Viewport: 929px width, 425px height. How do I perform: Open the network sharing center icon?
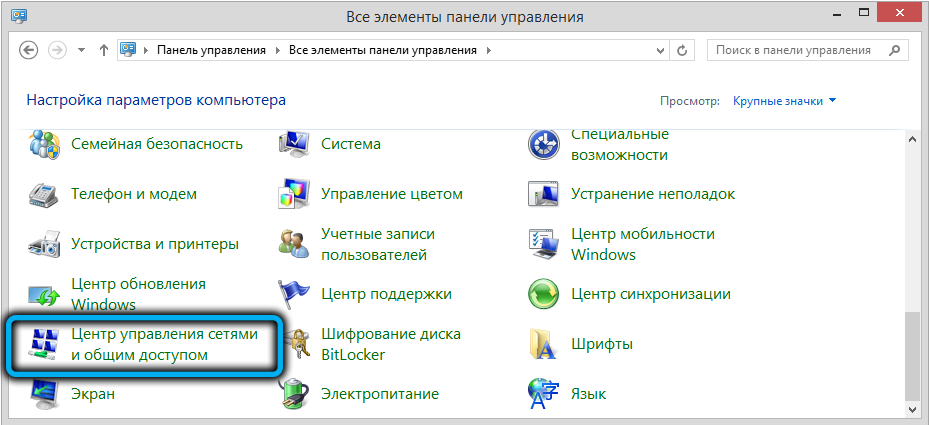(44, 344)
